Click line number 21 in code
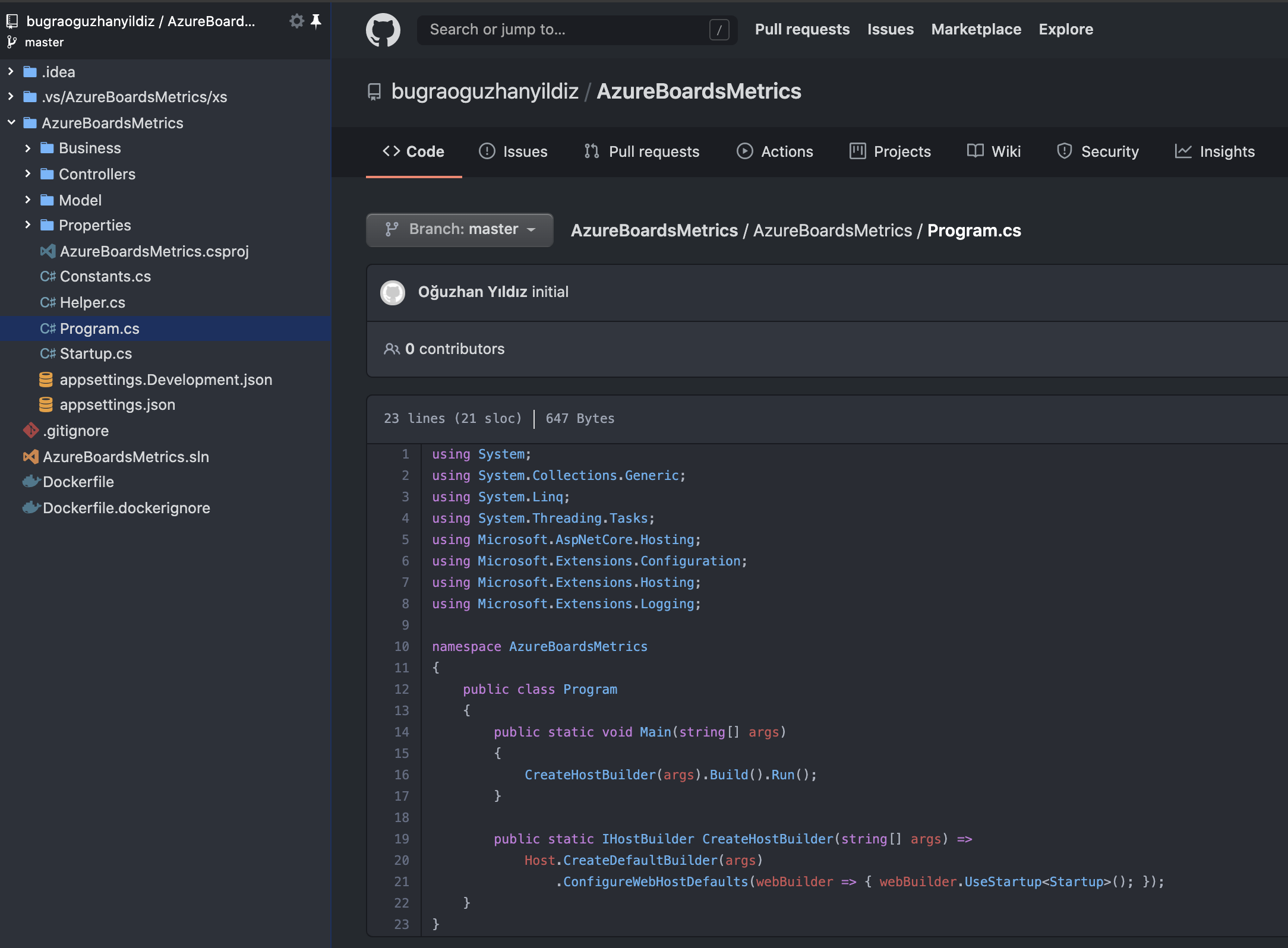The width and height of the screenshot is (1288, 948). 402,881
